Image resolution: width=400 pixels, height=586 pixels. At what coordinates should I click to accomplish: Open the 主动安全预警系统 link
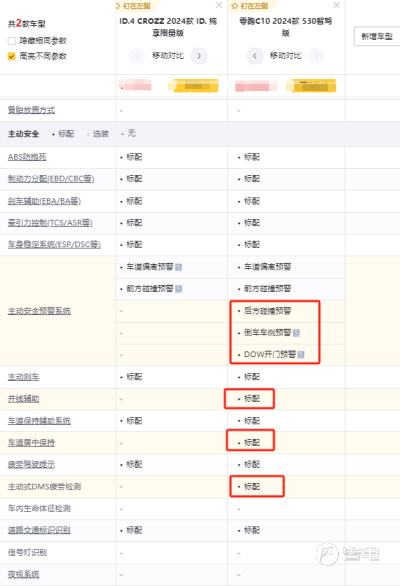point(39,311)
